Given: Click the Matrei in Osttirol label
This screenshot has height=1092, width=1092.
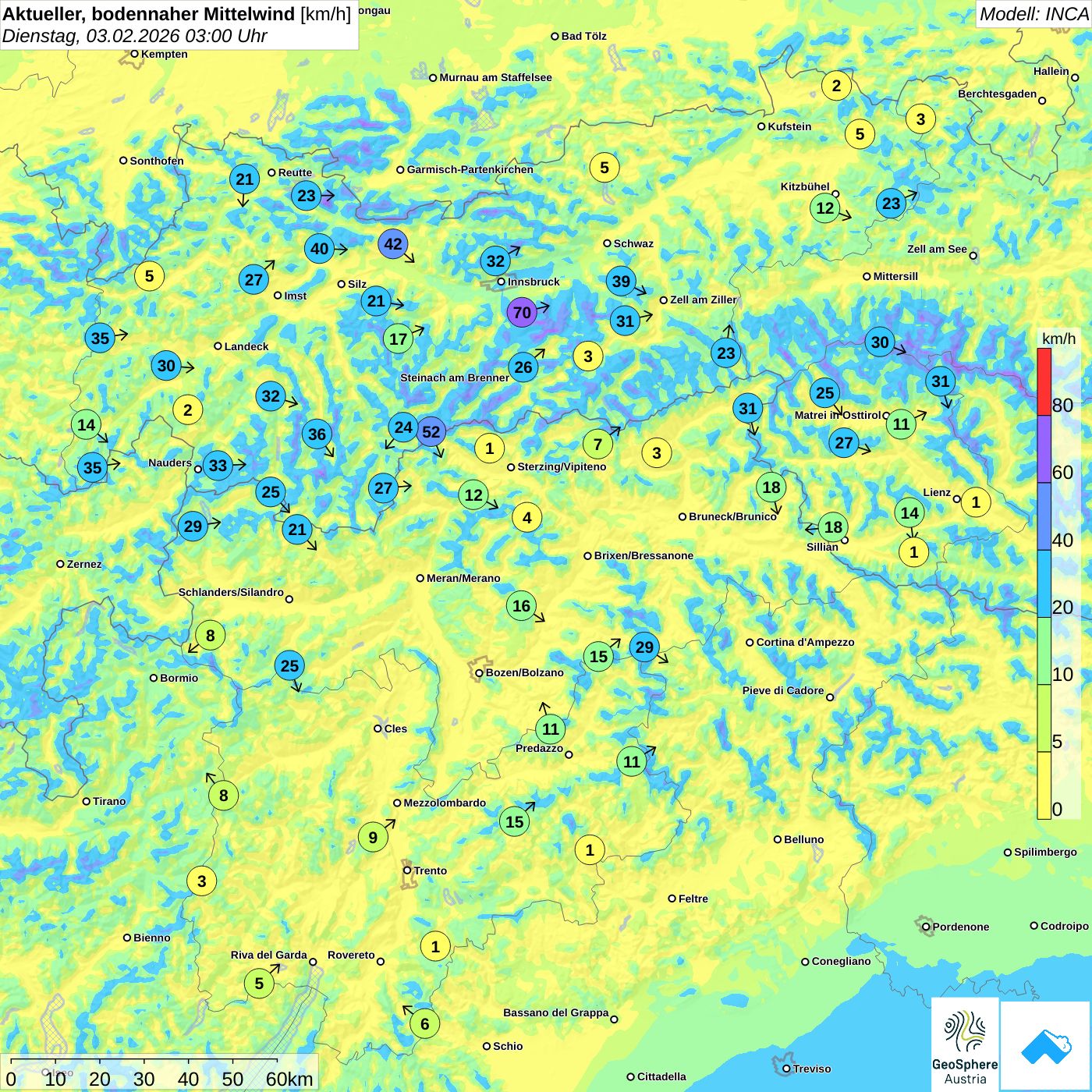Looking at the screenshot, I should 837,415.
